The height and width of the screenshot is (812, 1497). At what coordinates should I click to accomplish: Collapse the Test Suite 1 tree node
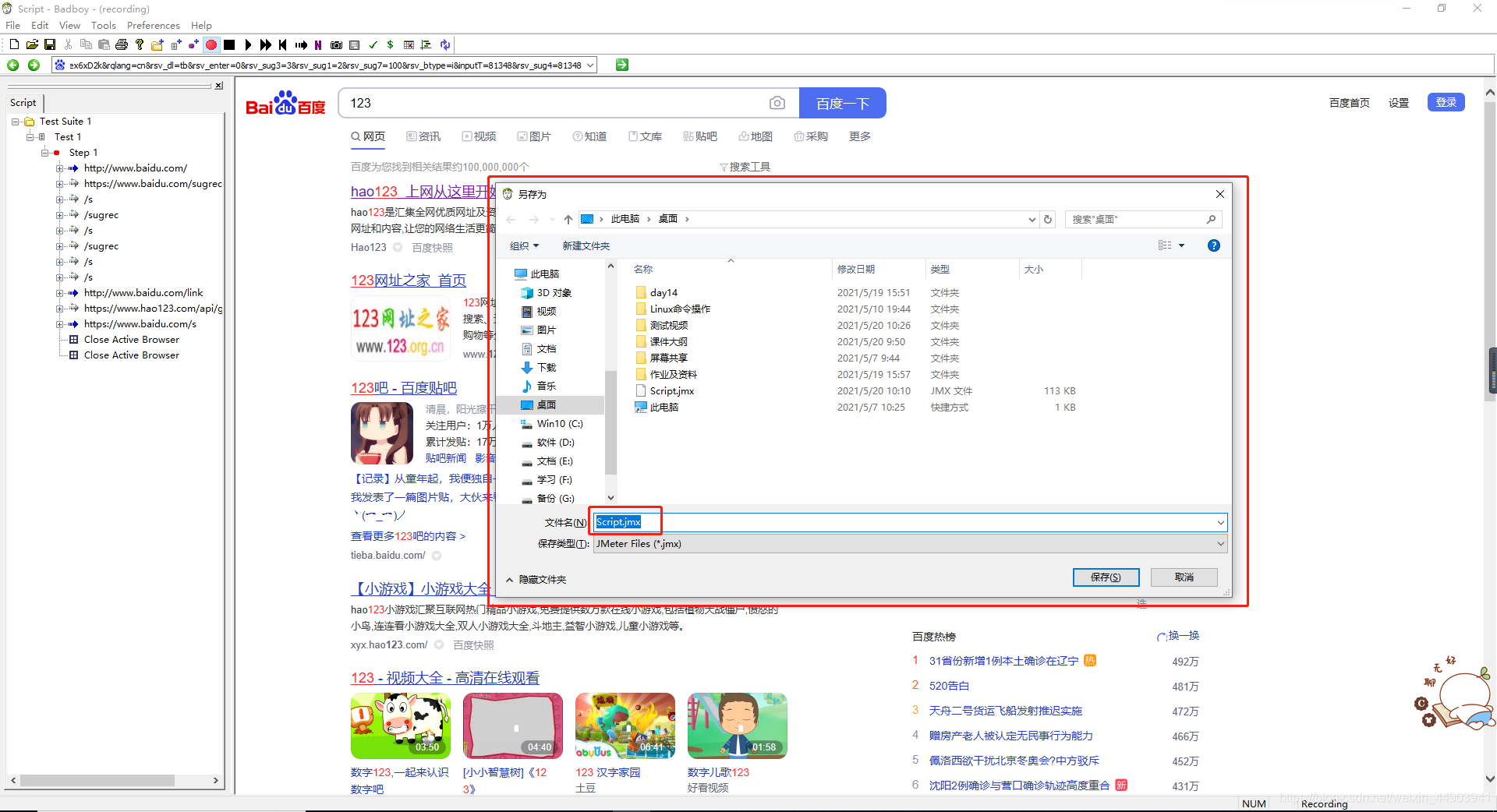click(16, 122)
